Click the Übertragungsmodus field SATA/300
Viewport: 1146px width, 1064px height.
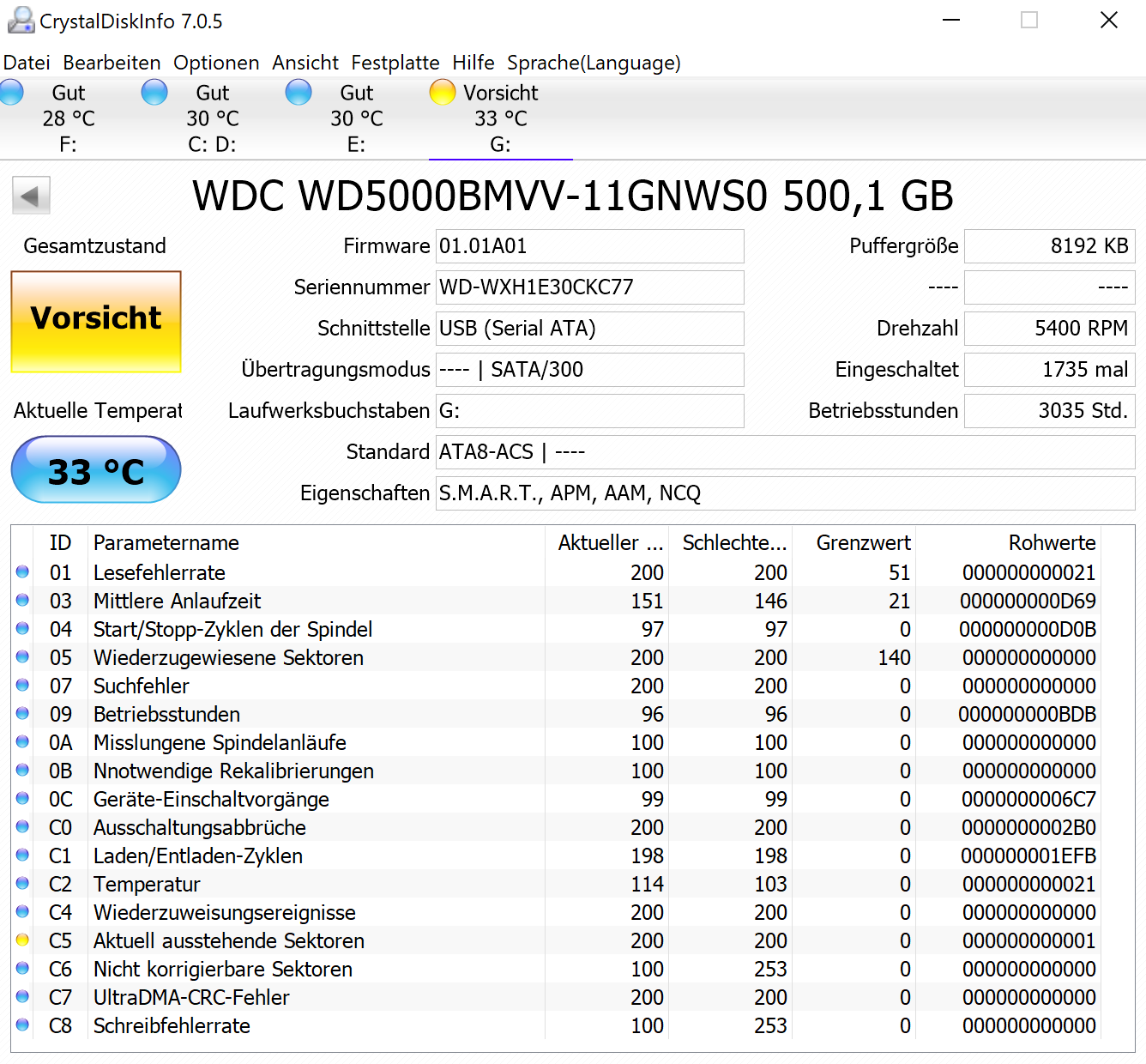coord(590,370)
